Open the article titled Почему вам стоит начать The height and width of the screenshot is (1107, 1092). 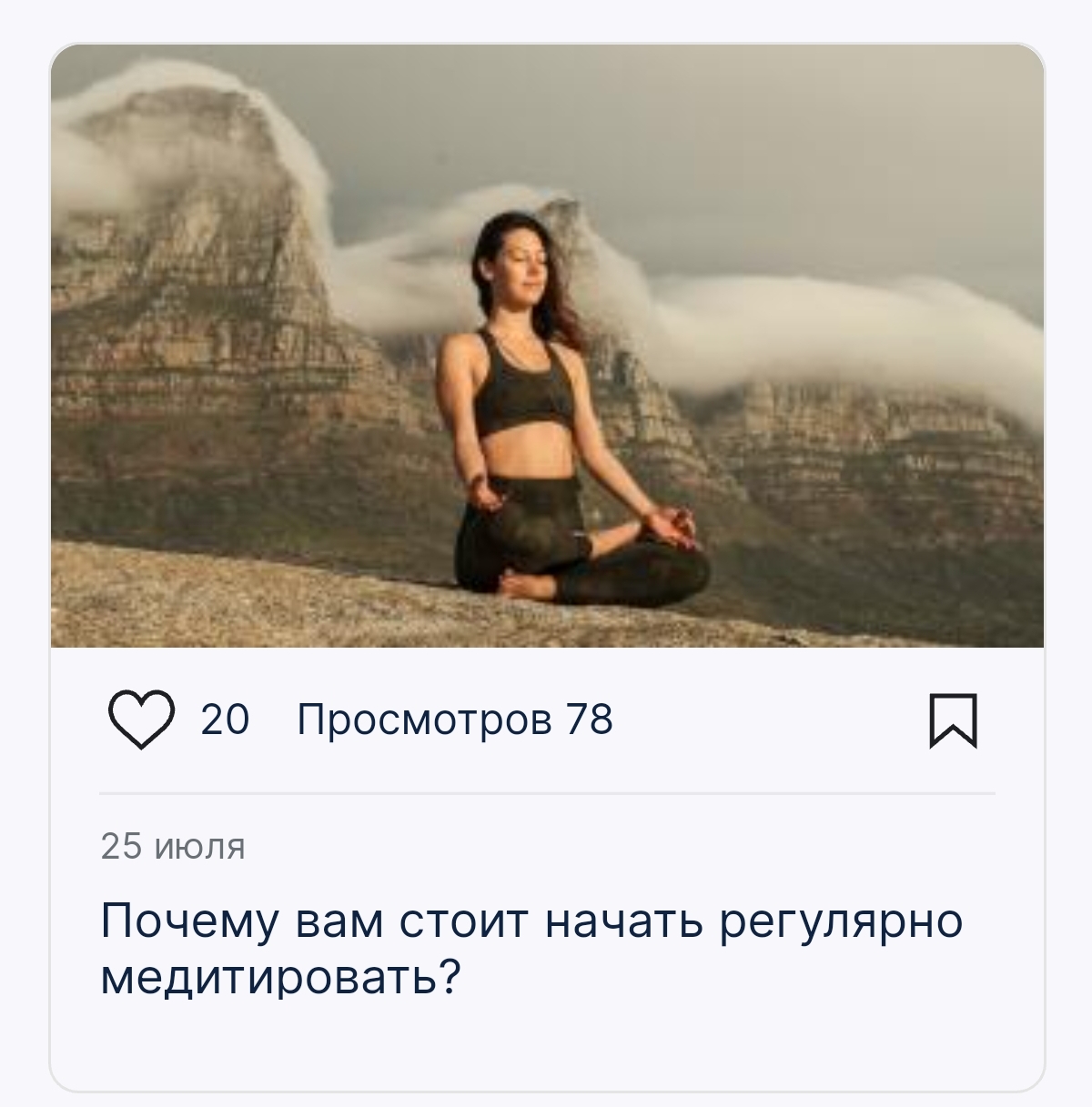pos(531,949)
